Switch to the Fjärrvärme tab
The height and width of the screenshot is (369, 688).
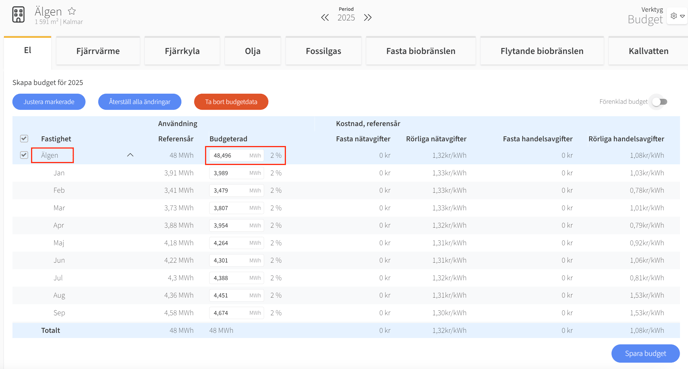click(98, 51)
